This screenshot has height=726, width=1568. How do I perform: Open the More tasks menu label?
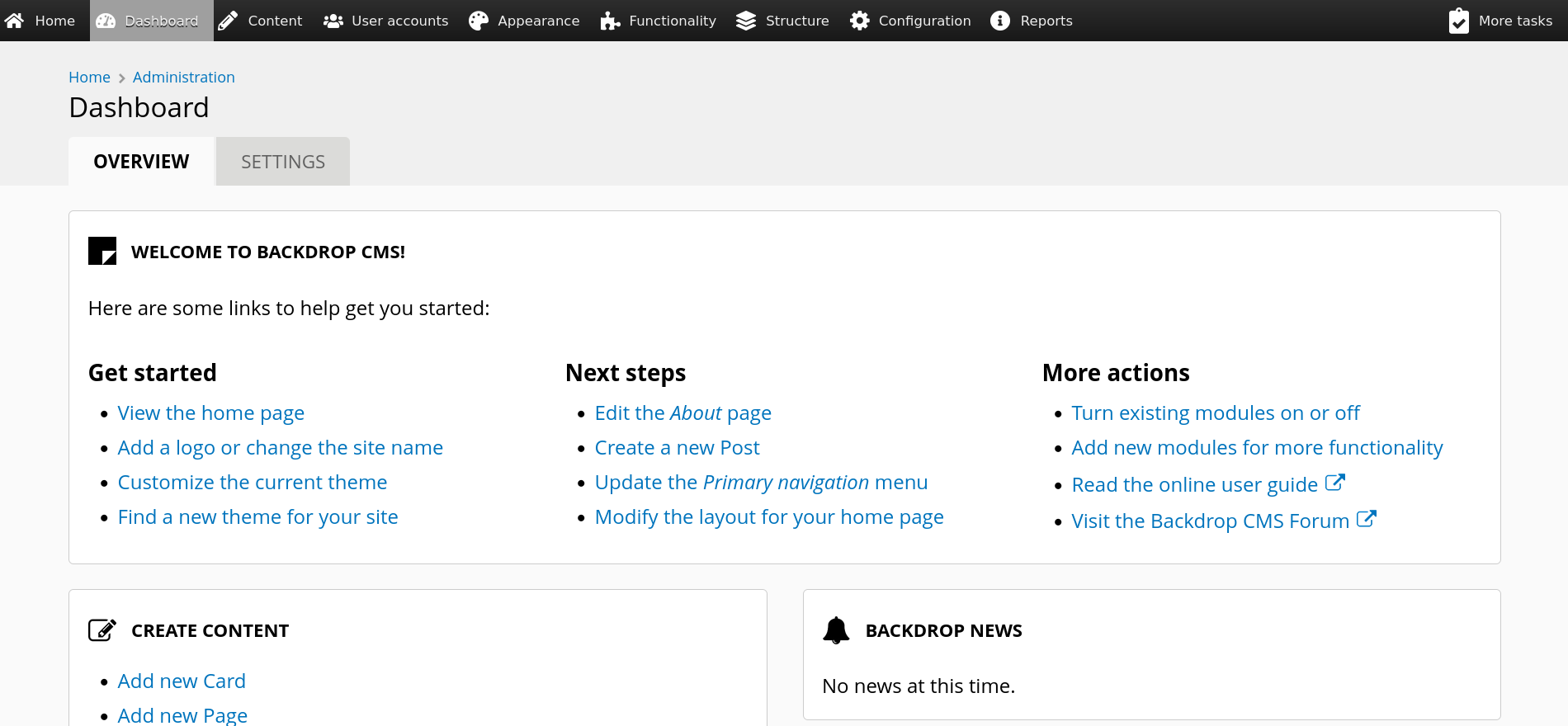(x=1516, y=21)
